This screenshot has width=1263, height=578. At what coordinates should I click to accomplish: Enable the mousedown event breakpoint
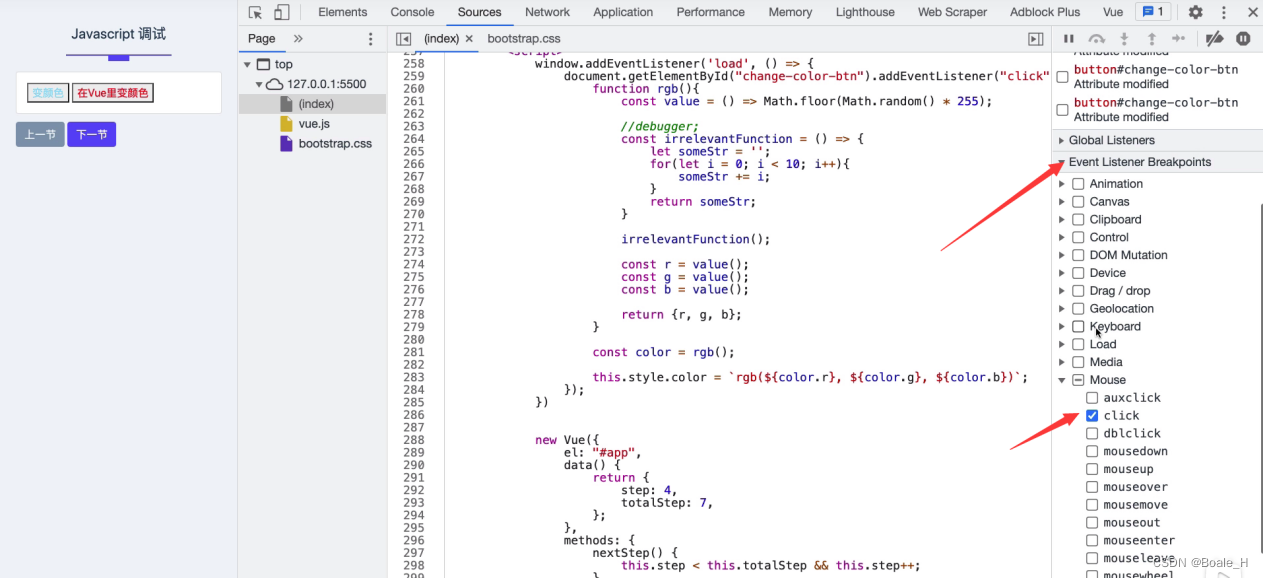point(1092,452)
